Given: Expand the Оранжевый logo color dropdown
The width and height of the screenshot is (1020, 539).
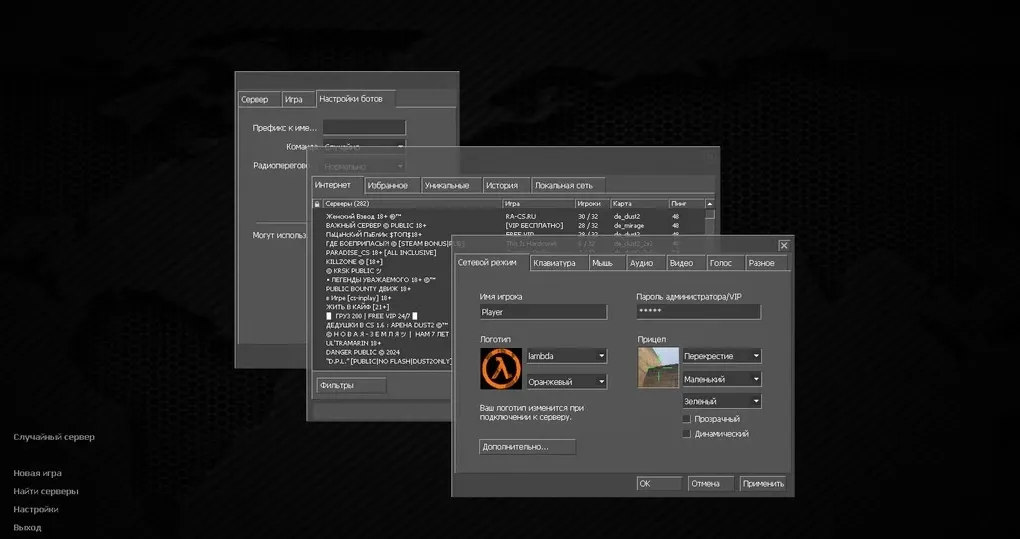Looking at the screenshot, I should [566, 382].
